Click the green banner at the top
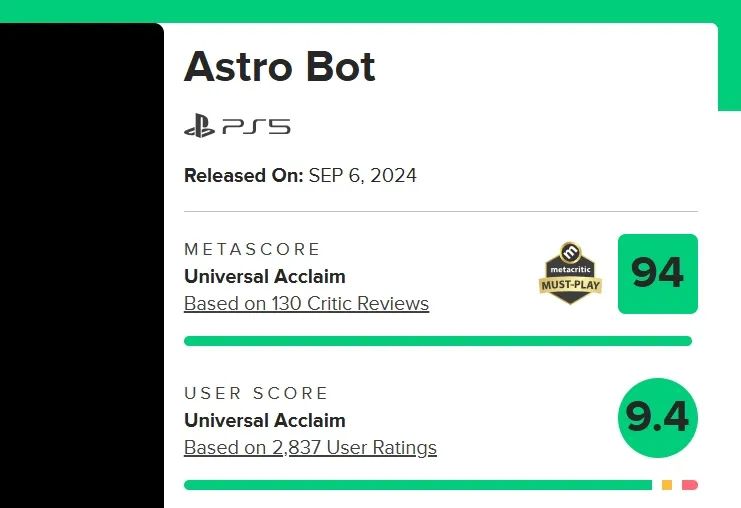Screen dimensions: 741x508 [x=370, y=10]
